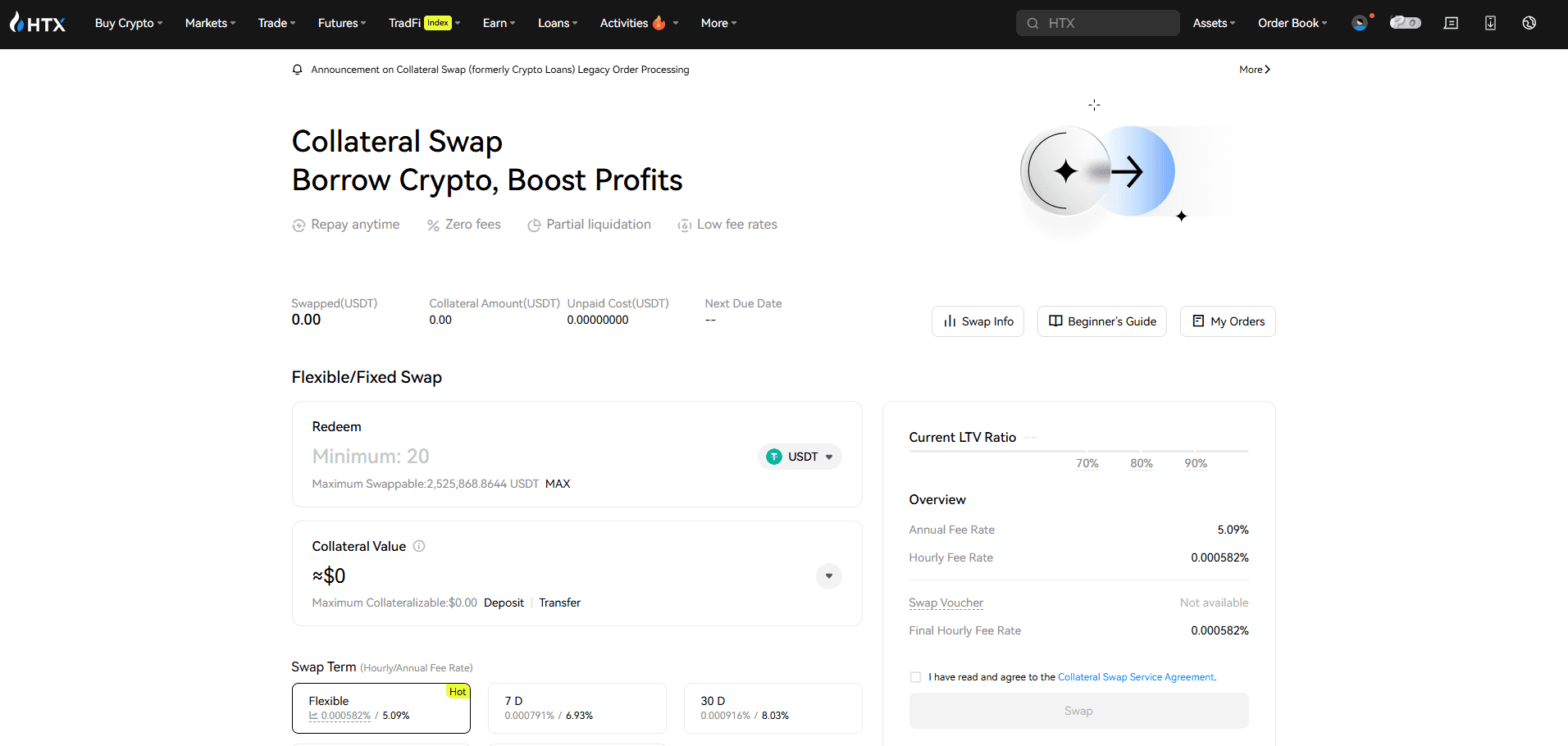Click the Hot badge on Flexible
The height and width of the screenshot is (746, 1568).
(x=458, y=692)
